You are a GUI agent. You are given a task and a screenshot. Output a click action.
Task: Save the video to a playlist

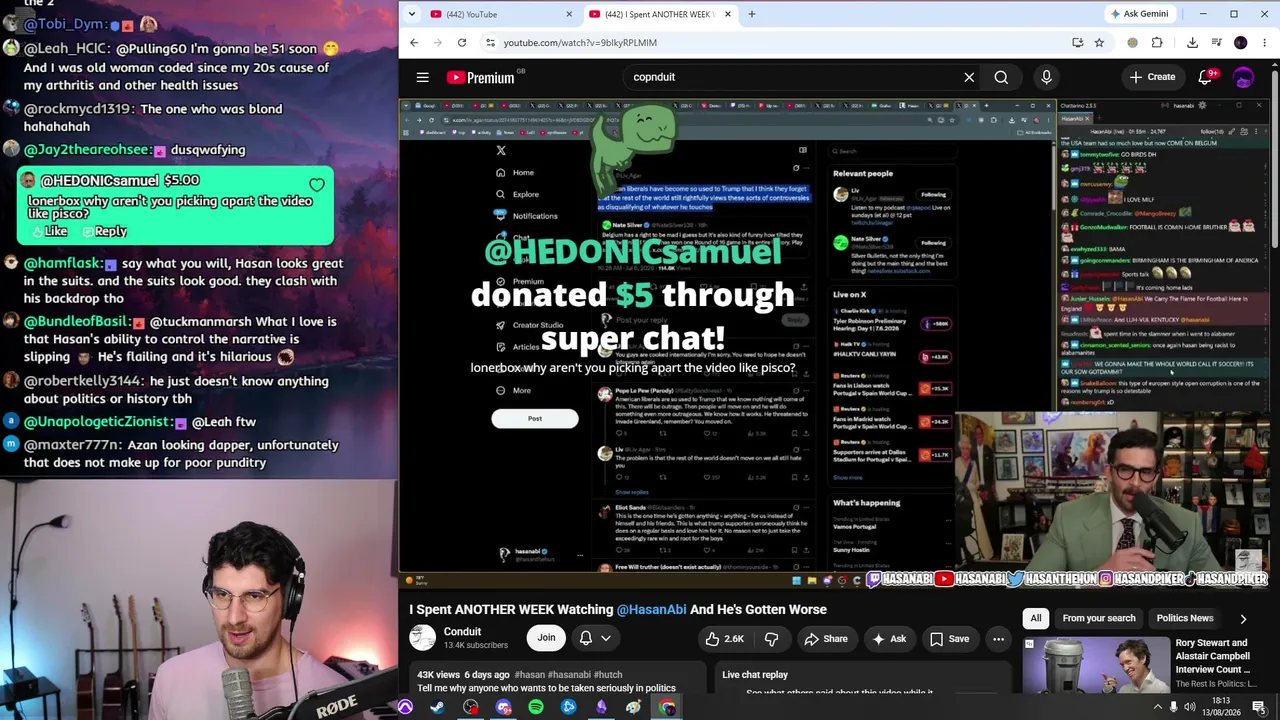tap(949, 639)
